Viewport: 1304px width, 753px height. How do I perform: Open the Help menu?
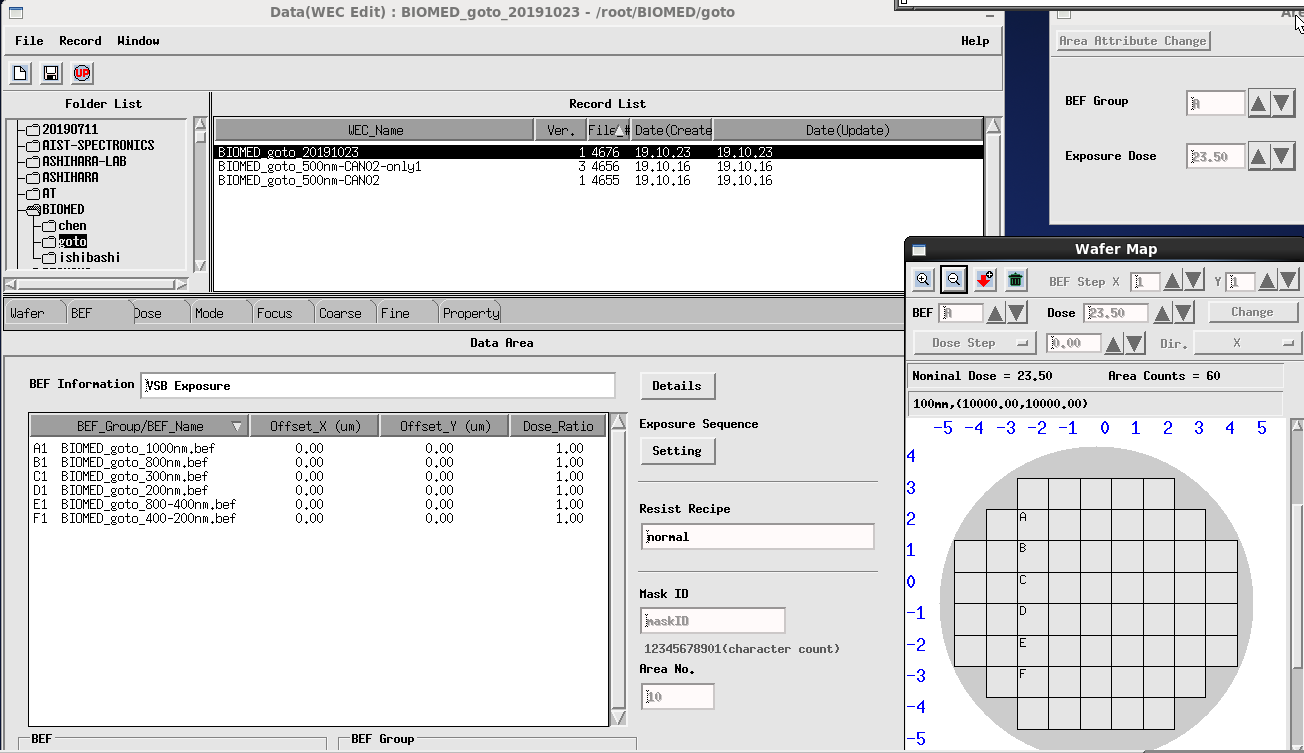pos(975,41)
